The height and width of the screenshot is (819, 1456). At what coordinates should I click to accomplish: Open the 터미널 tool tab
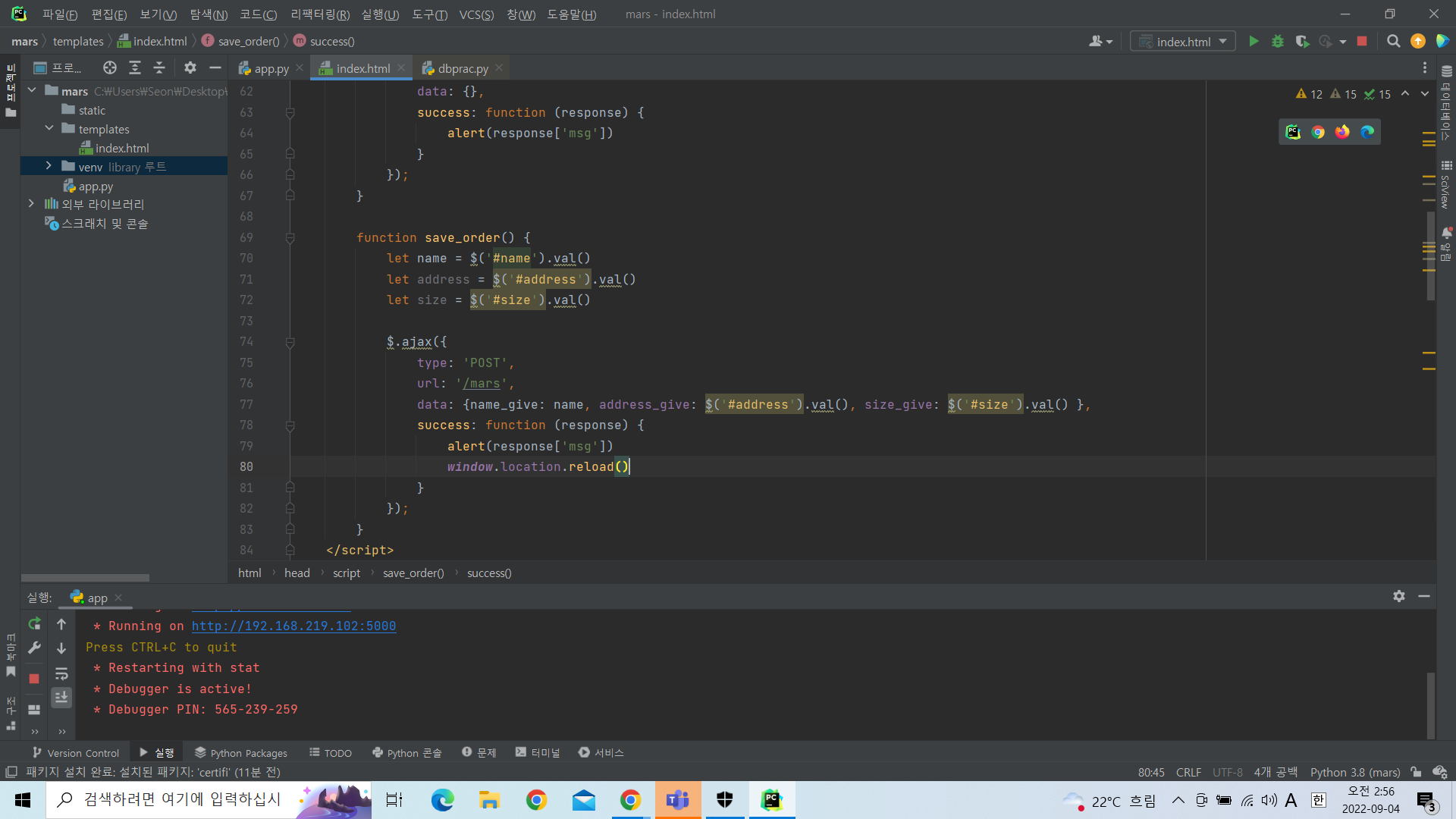(x=538, y=753)
